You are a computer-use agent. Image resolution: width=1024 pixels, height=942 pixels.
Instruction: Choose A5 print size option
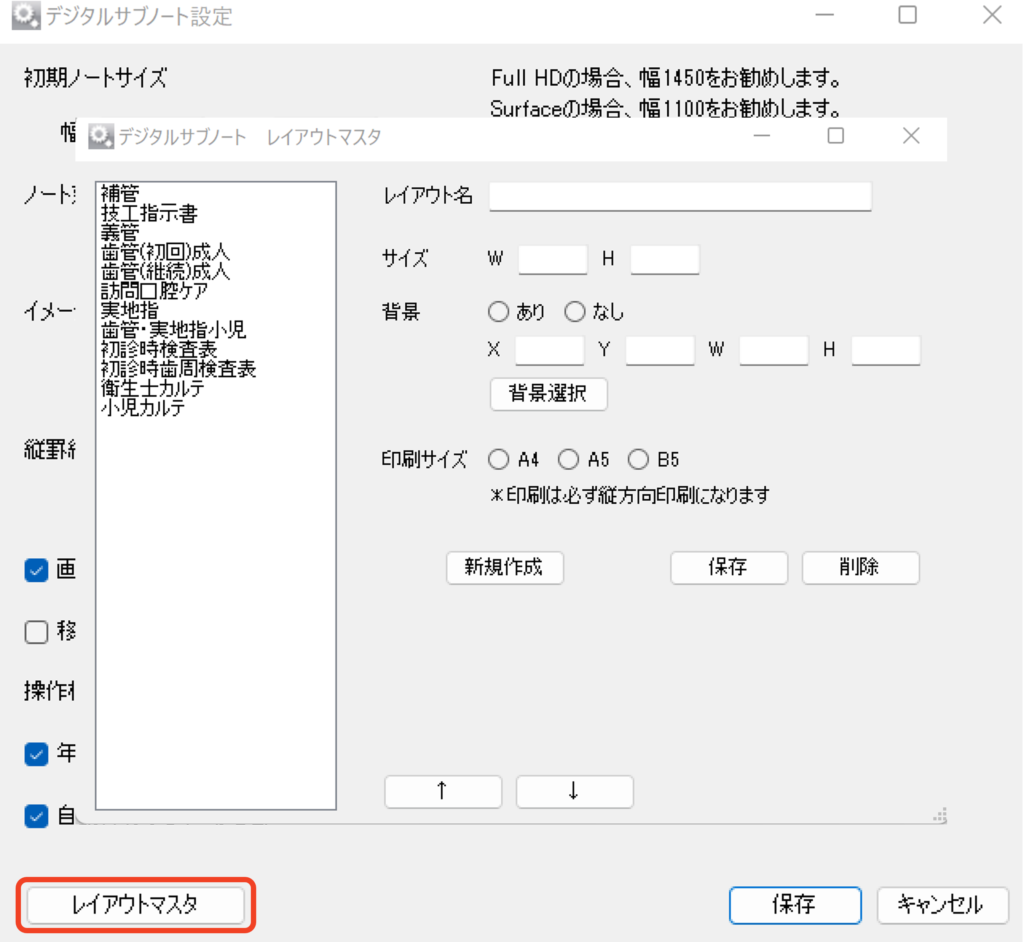[x=568, y=460]
